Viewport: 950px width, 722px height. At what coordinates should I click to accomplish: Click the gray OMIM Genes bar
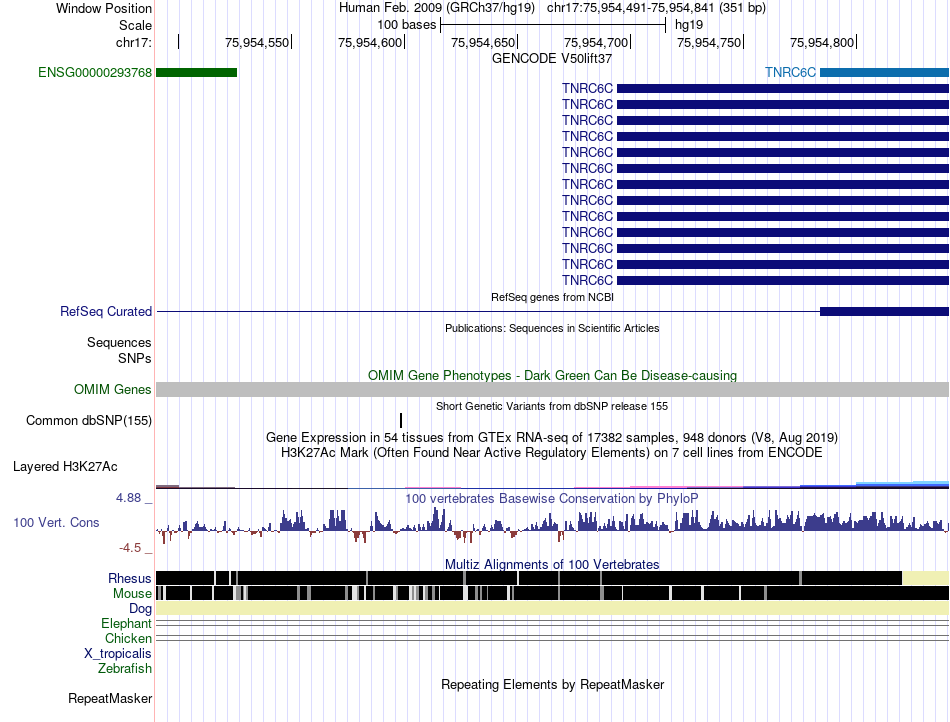pos(552,389)
